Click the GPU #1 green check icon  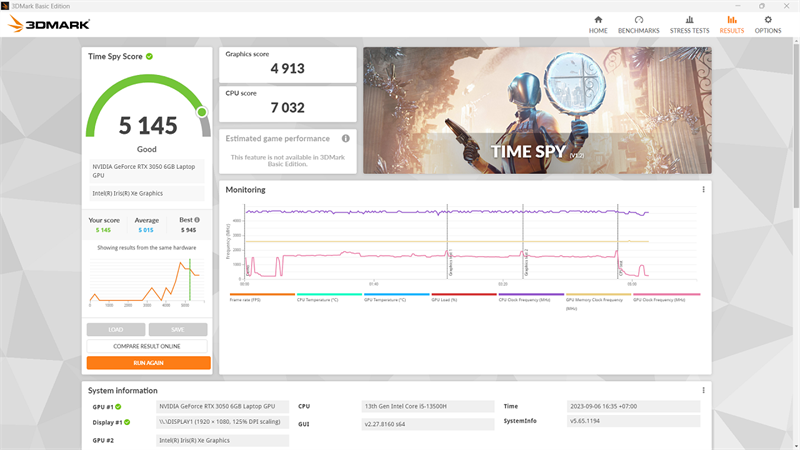(118, 407)
